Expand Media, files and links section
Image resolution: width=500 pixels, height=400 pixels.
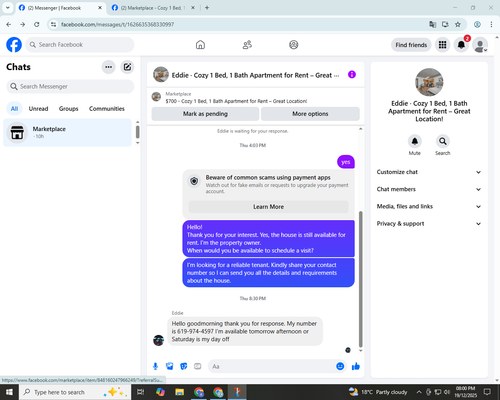coord(429,206)
